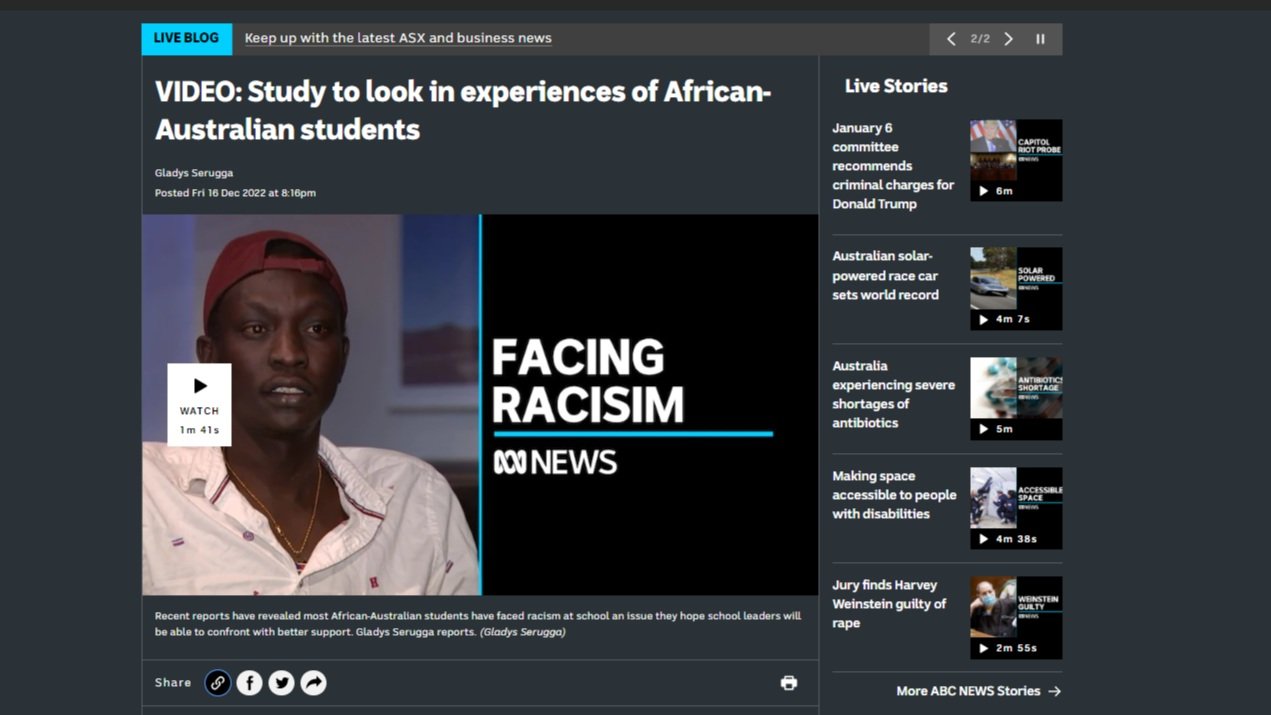The width and height of the screenshot is (1271, 715).
Task: Advance to next ticker headline
Action: [1008, 39]
